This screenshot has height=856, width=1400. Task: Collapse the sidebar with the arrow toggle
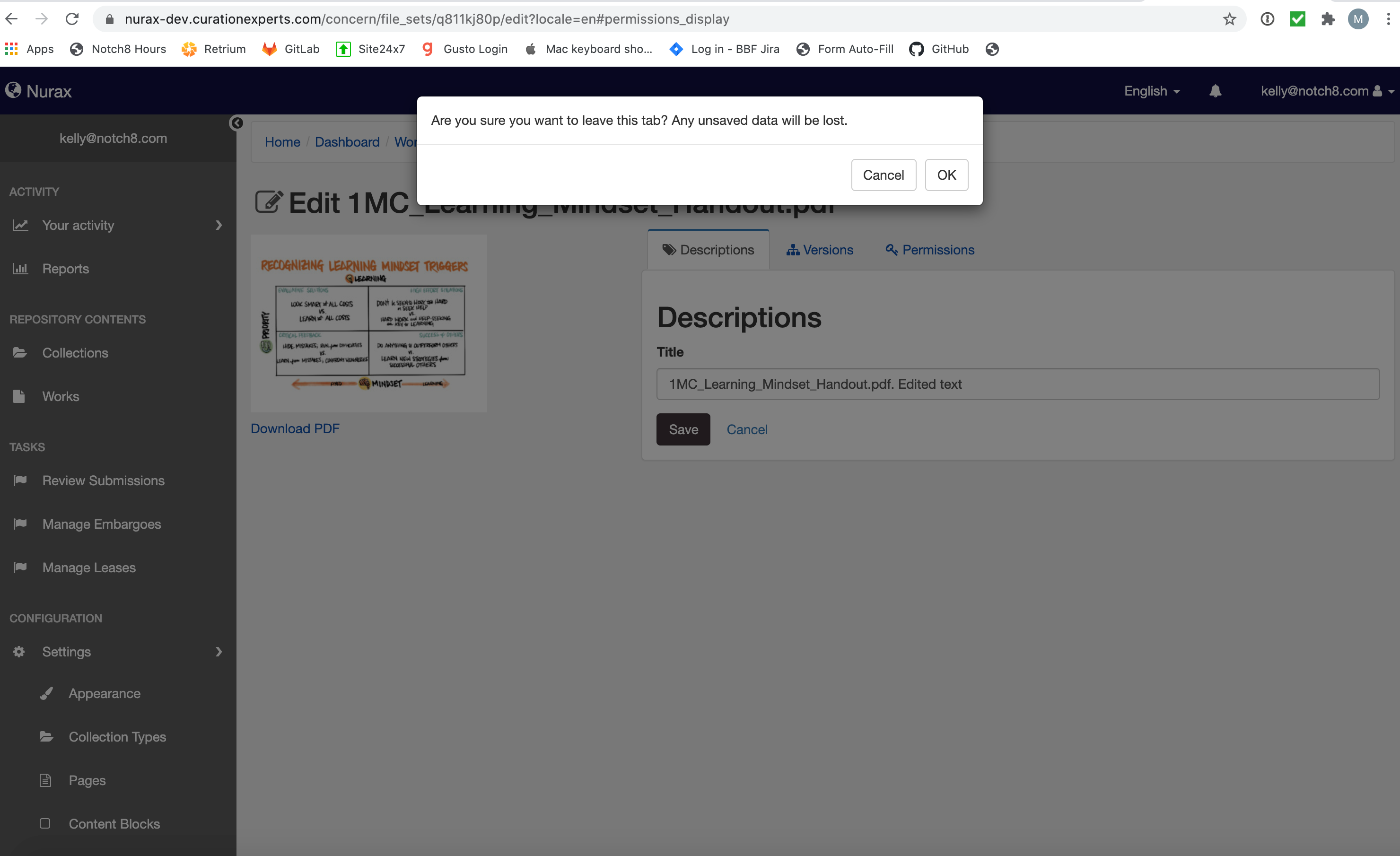[x=236, y=122]
